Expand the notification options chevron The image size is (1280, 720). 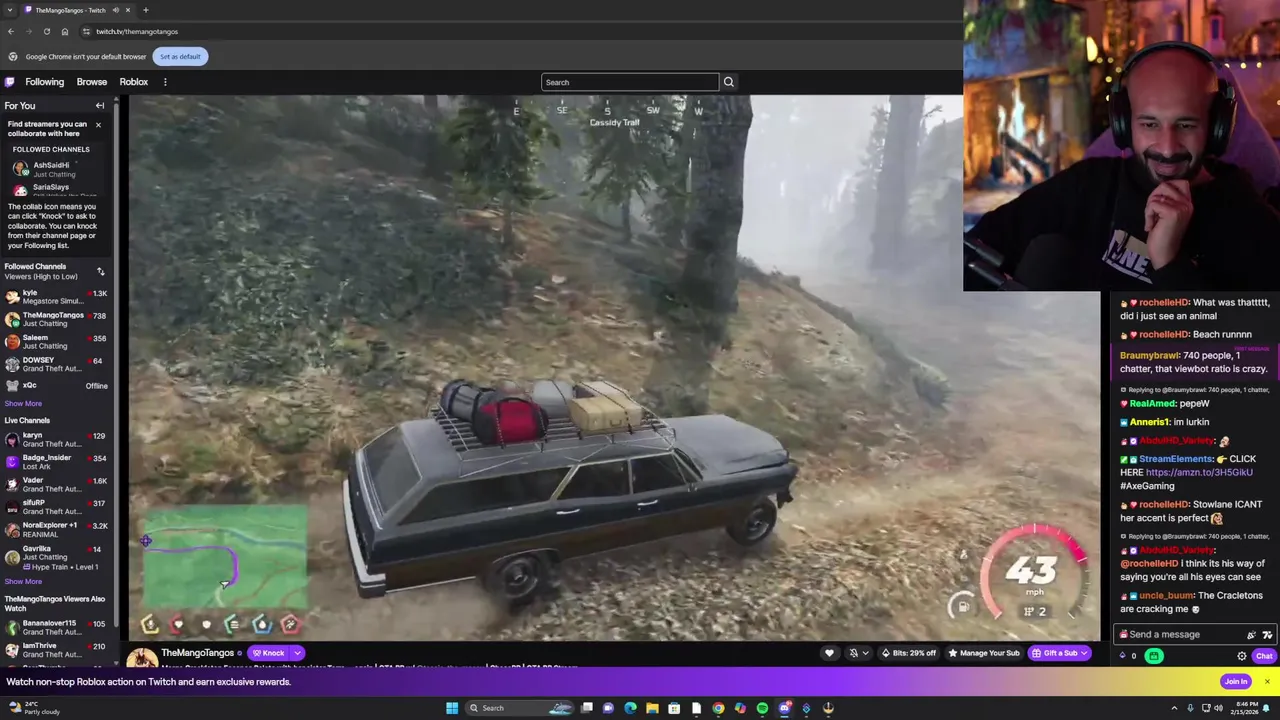[x=865, y=653]
